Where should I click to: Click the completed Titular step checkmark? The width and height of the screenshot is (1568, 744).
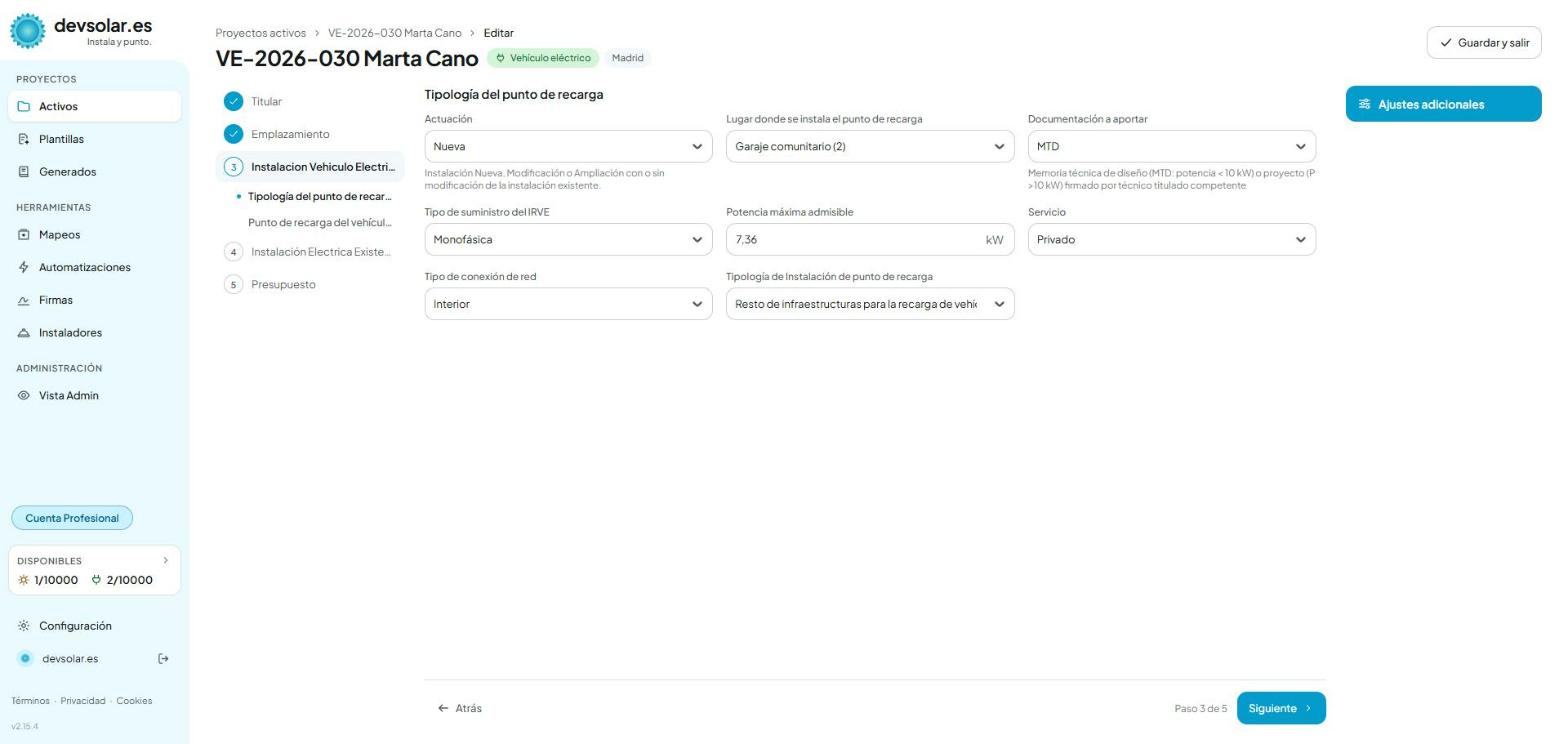click(x=234, y=101)
